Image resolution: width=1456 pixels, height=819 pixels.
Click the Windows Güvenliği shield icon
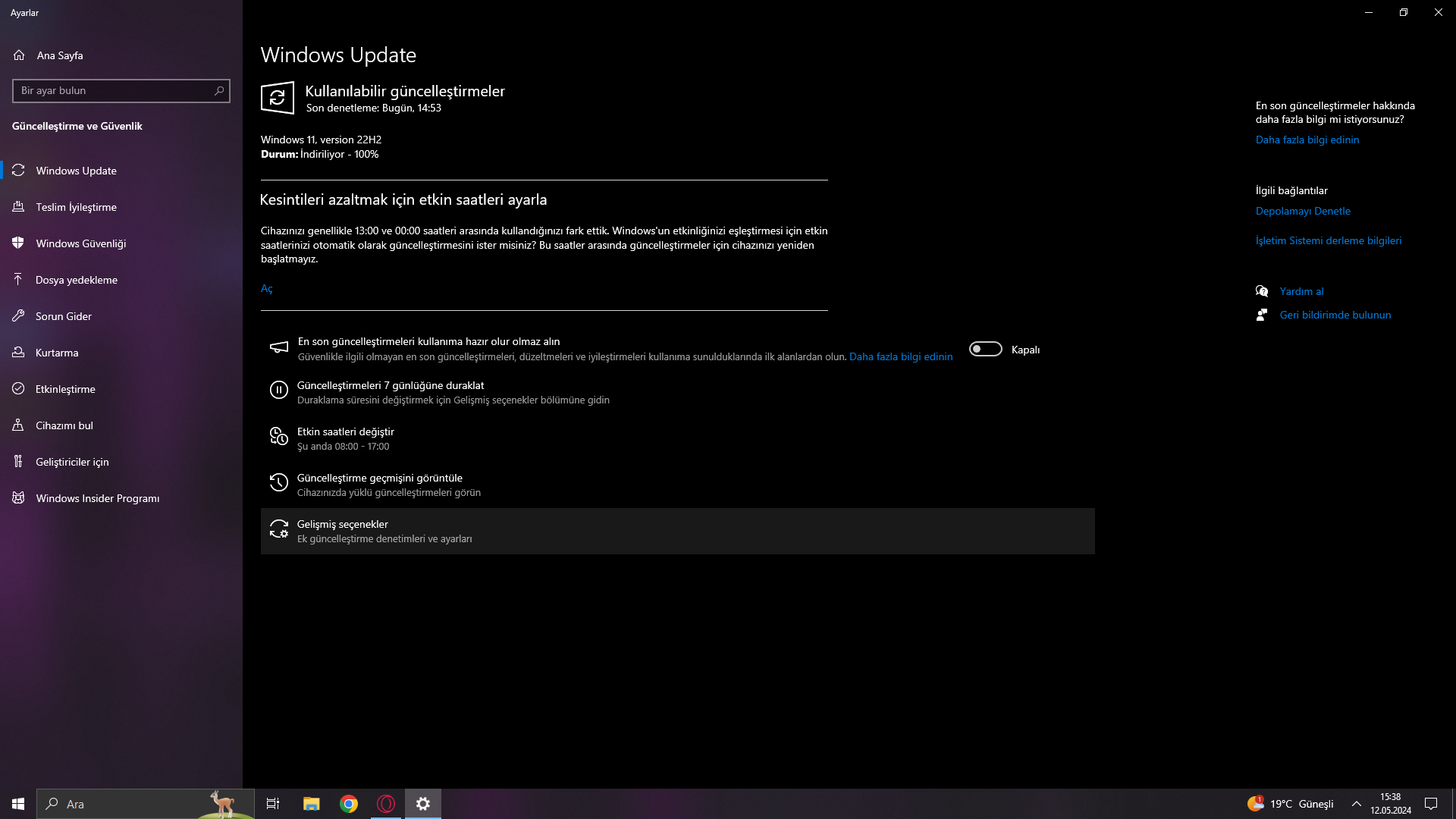click(x=18, y=243)
